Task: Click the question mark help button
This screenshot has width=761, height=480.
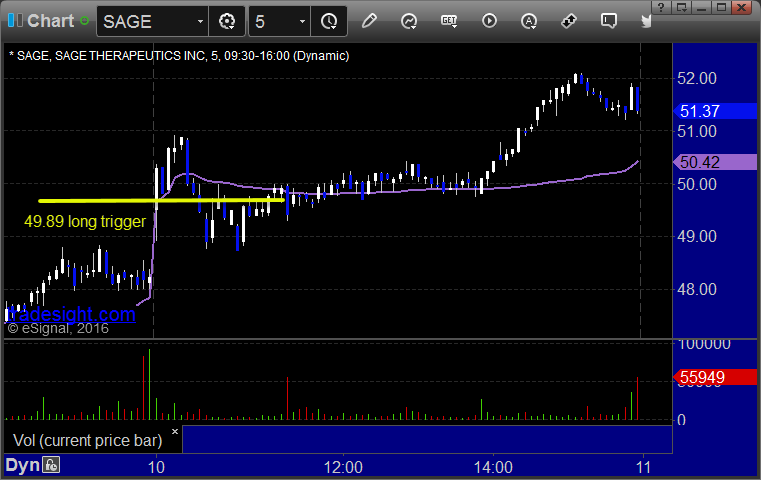Action: pyautogui.click(x=661, y=7)
